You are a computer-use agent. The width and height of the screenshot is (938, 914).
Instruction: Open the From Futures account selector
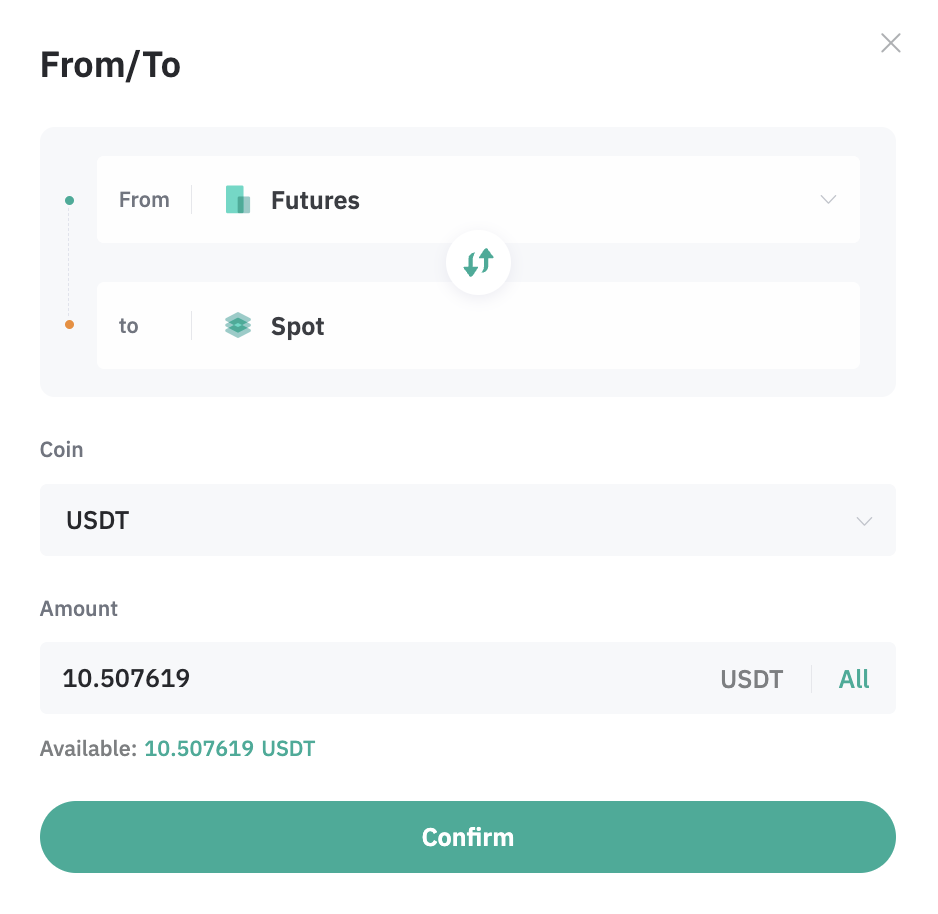pos(478,199)
